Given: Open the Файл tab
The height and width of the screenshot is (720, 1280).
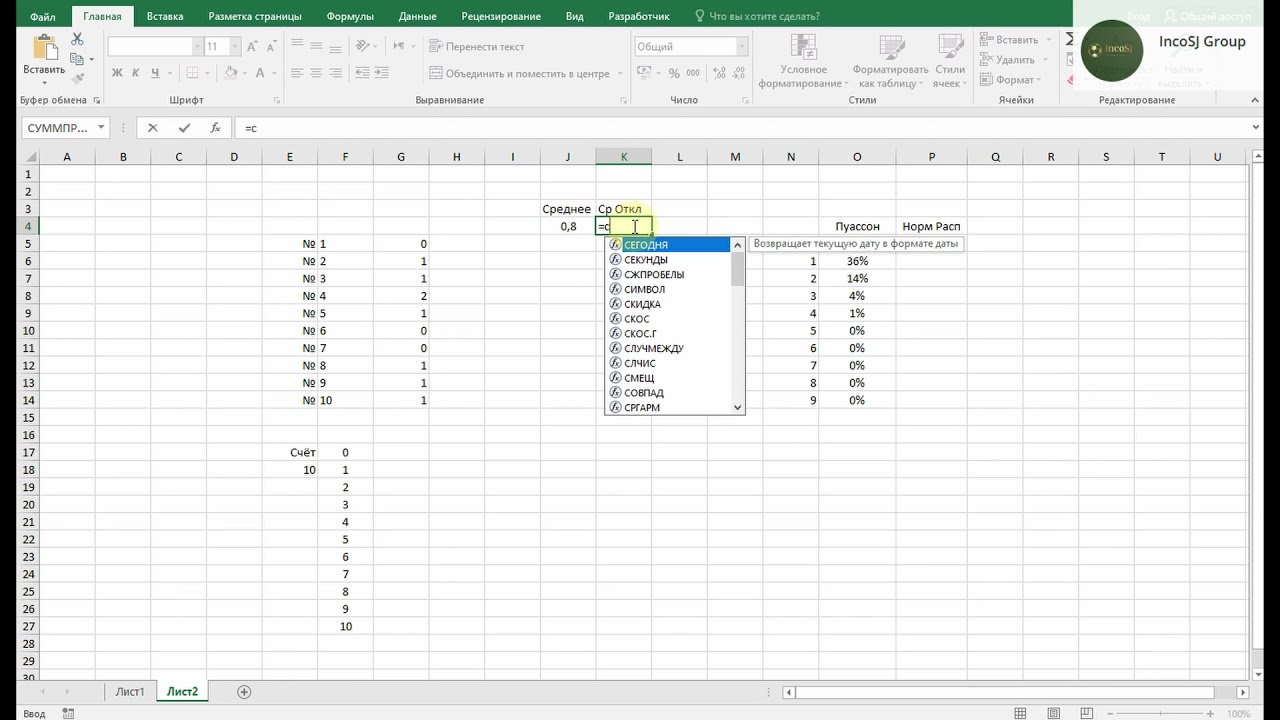Looking at the screenshot, I should 42,17.
